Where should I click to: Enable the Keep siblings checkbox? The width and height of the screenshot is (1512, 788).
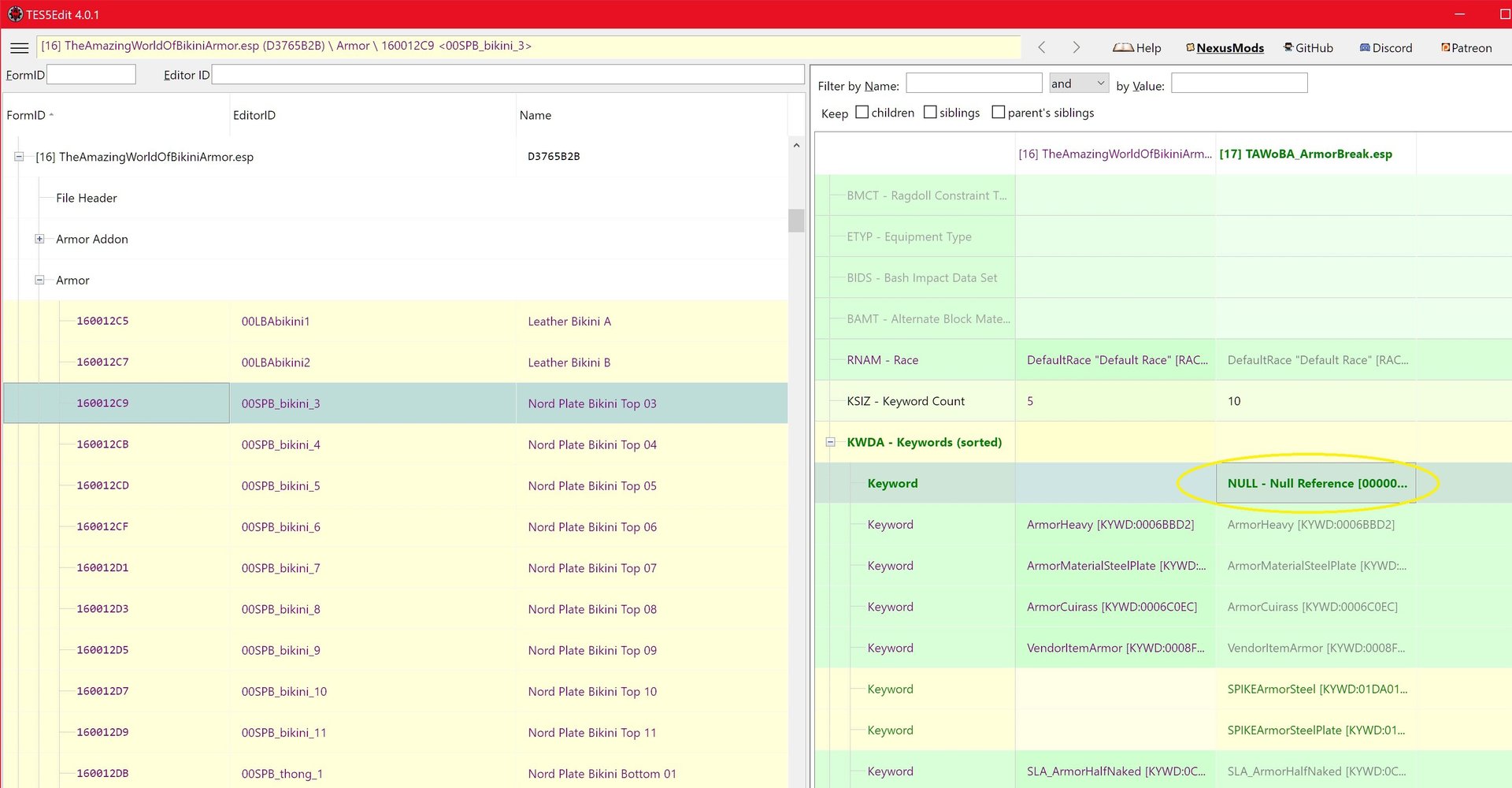click(x=930, y=112)
